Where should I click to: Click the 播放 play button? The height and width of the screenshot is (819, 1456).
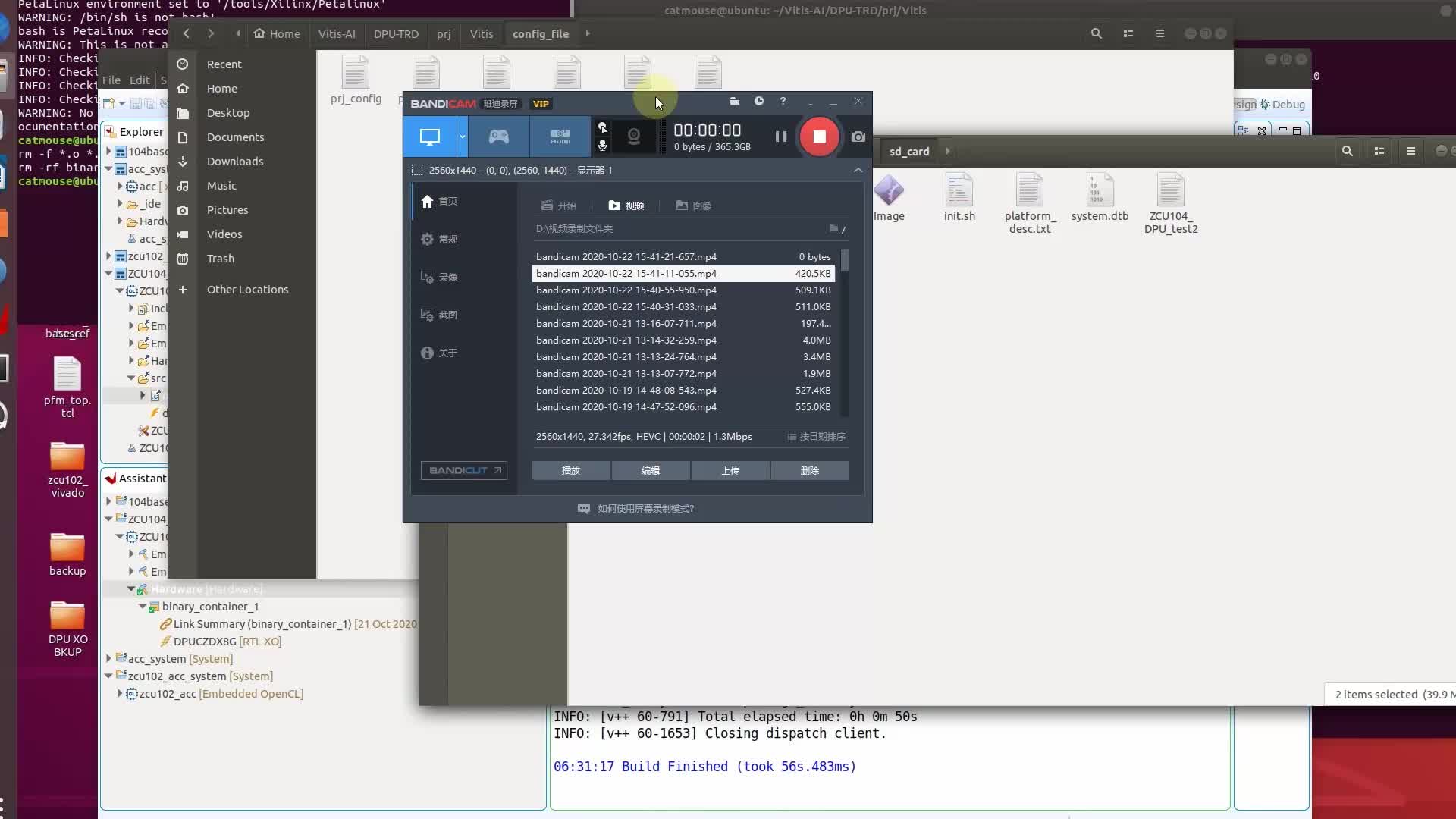coord(571,470)
